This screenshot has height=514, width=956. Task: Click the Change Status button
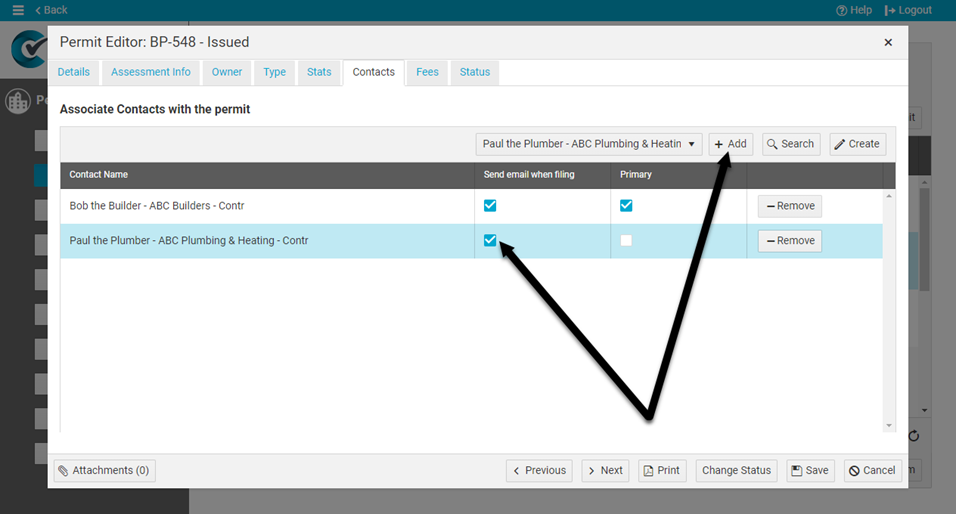737,471
